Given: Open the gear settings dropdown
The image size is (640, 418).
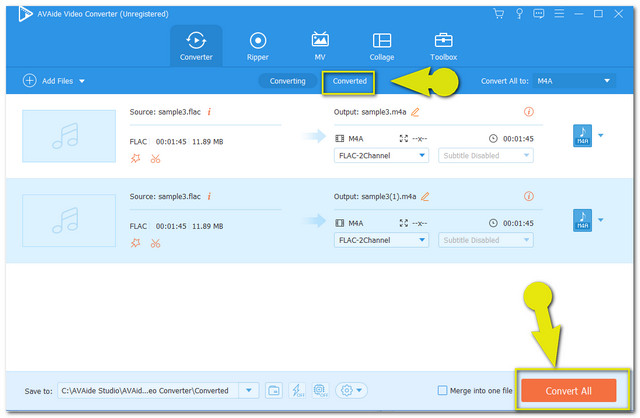Looking at the screenshot, I should [x=351, y=391].
